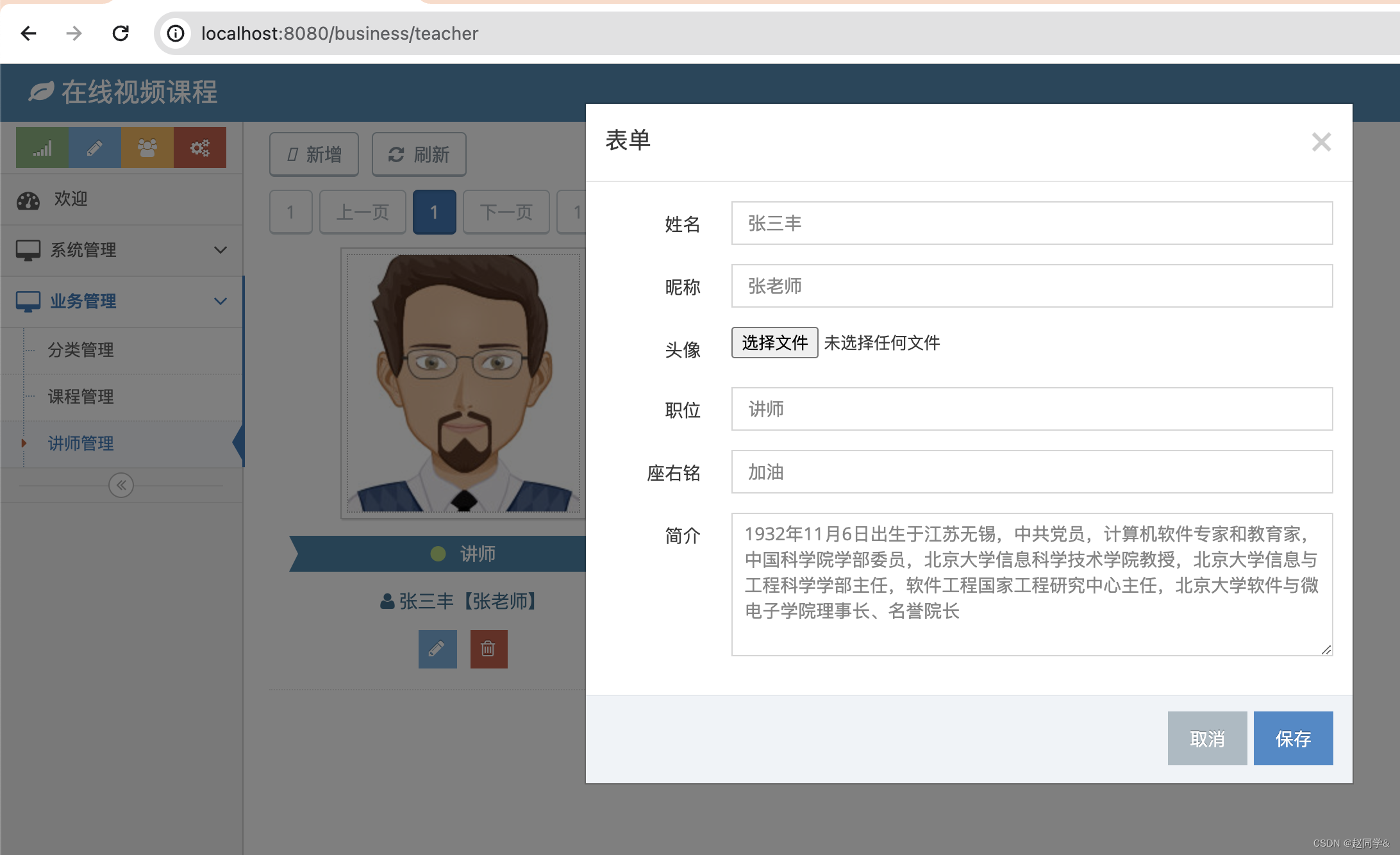1400x855 pixels.
Task: Select 欢迎 dashboard menu item
Action: tap(71, 199)
